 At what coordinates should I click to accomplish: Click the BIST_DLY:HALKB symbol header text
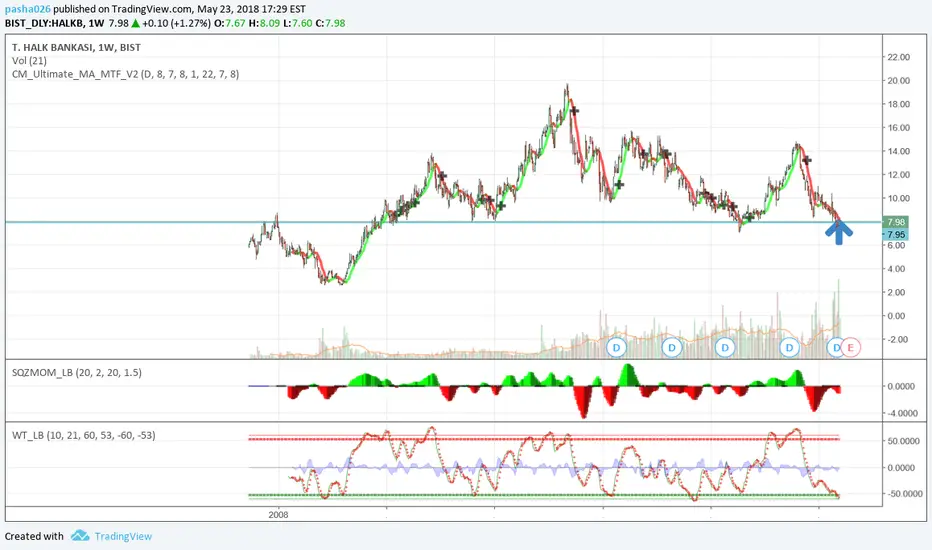[45, 23]
